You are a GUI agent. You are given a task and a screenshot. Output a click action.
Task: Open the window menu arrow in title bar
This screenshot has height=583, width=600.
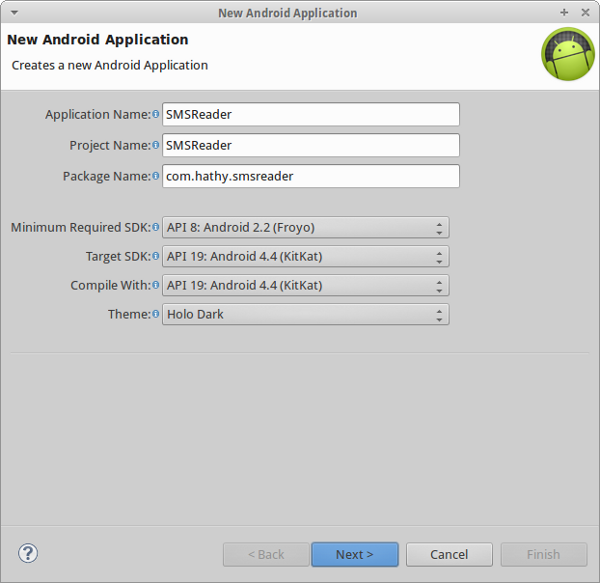[x=15, y=13]
